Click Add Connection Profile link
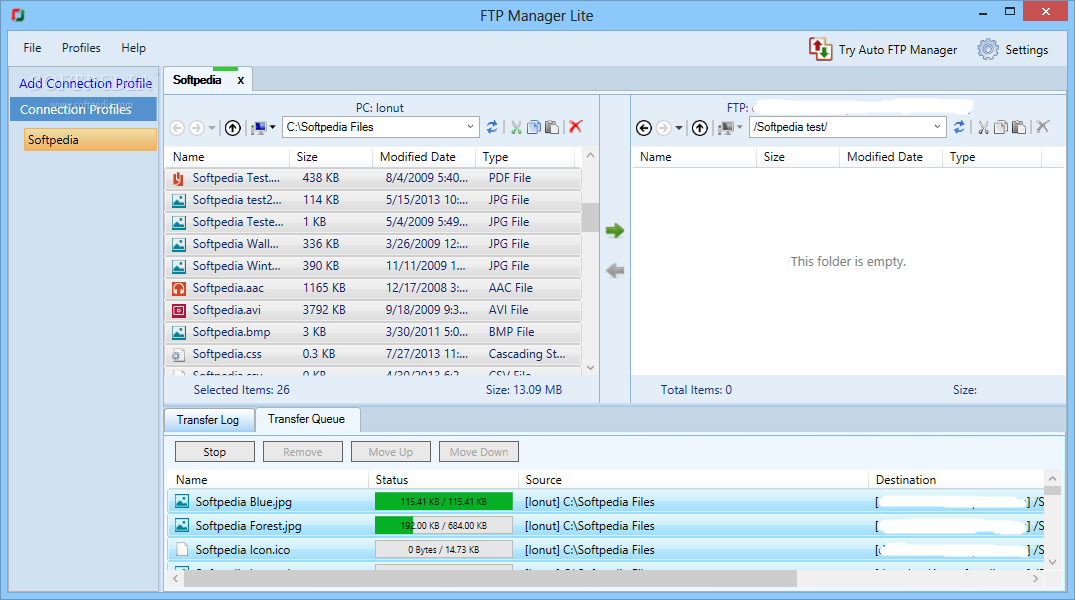The width and height of the screenshot is (1075, 600). tap(86, 84)
